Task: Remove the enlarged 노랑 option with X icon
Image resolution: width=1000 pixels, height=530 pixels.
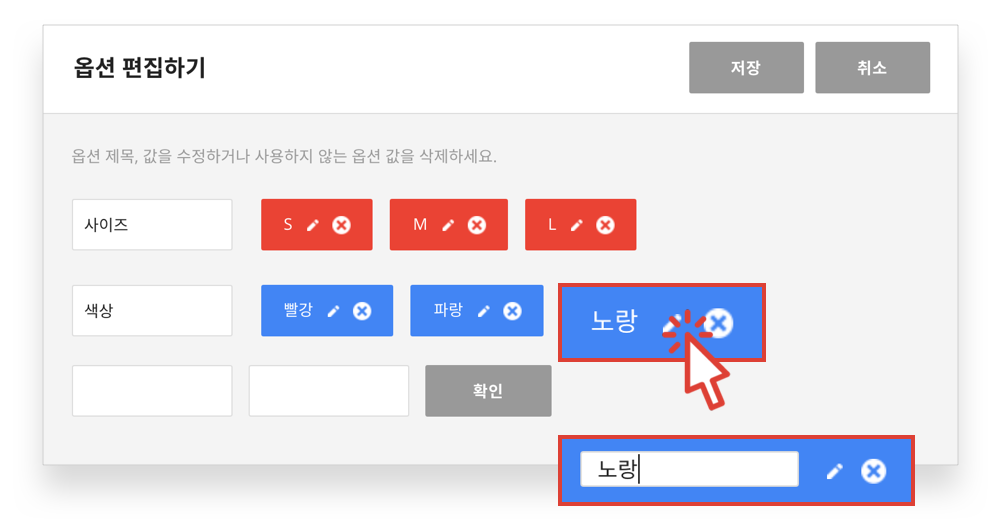Action: (720, 323)
